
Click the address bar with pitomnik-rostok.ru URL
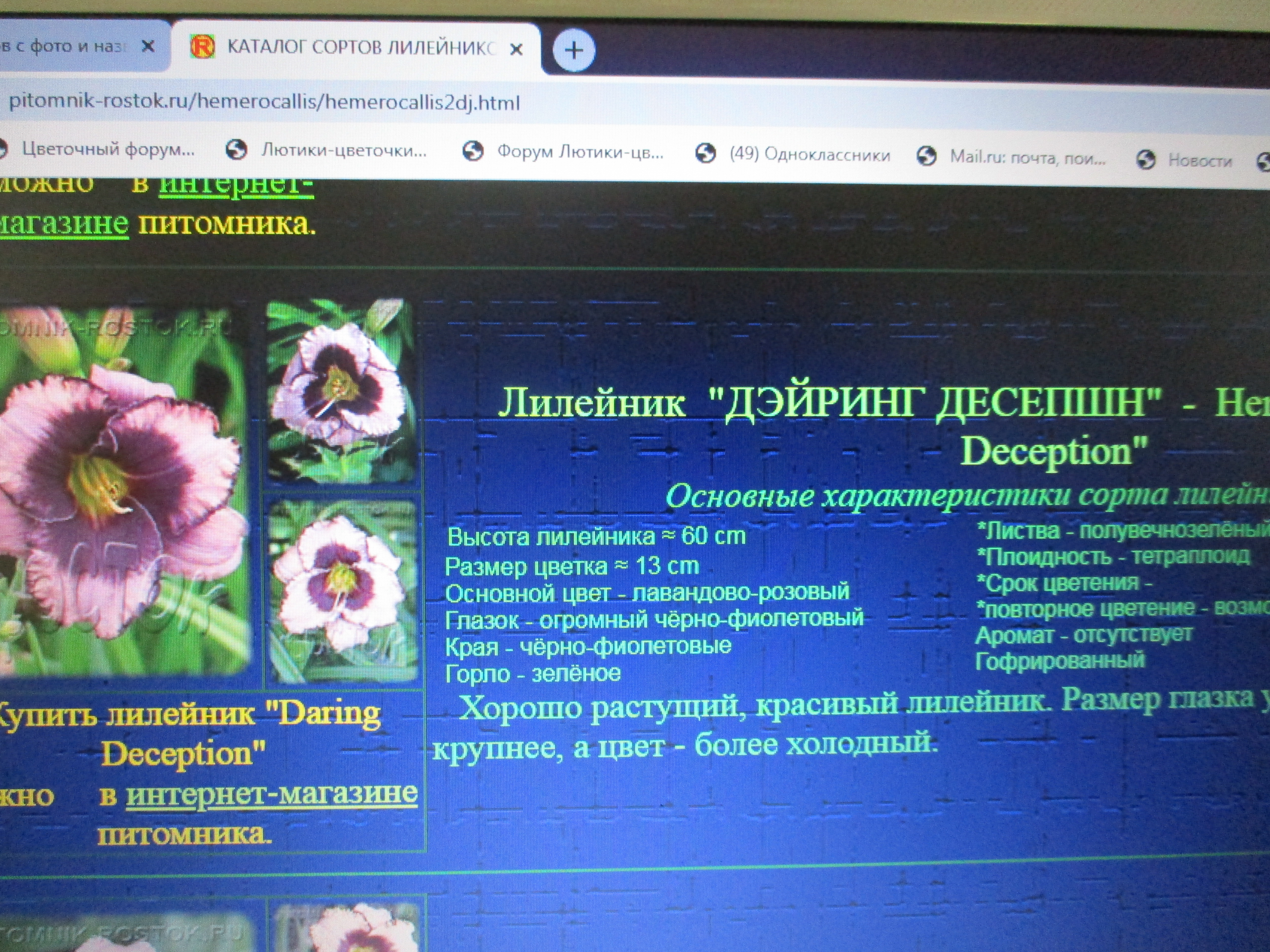coord(264,103)
